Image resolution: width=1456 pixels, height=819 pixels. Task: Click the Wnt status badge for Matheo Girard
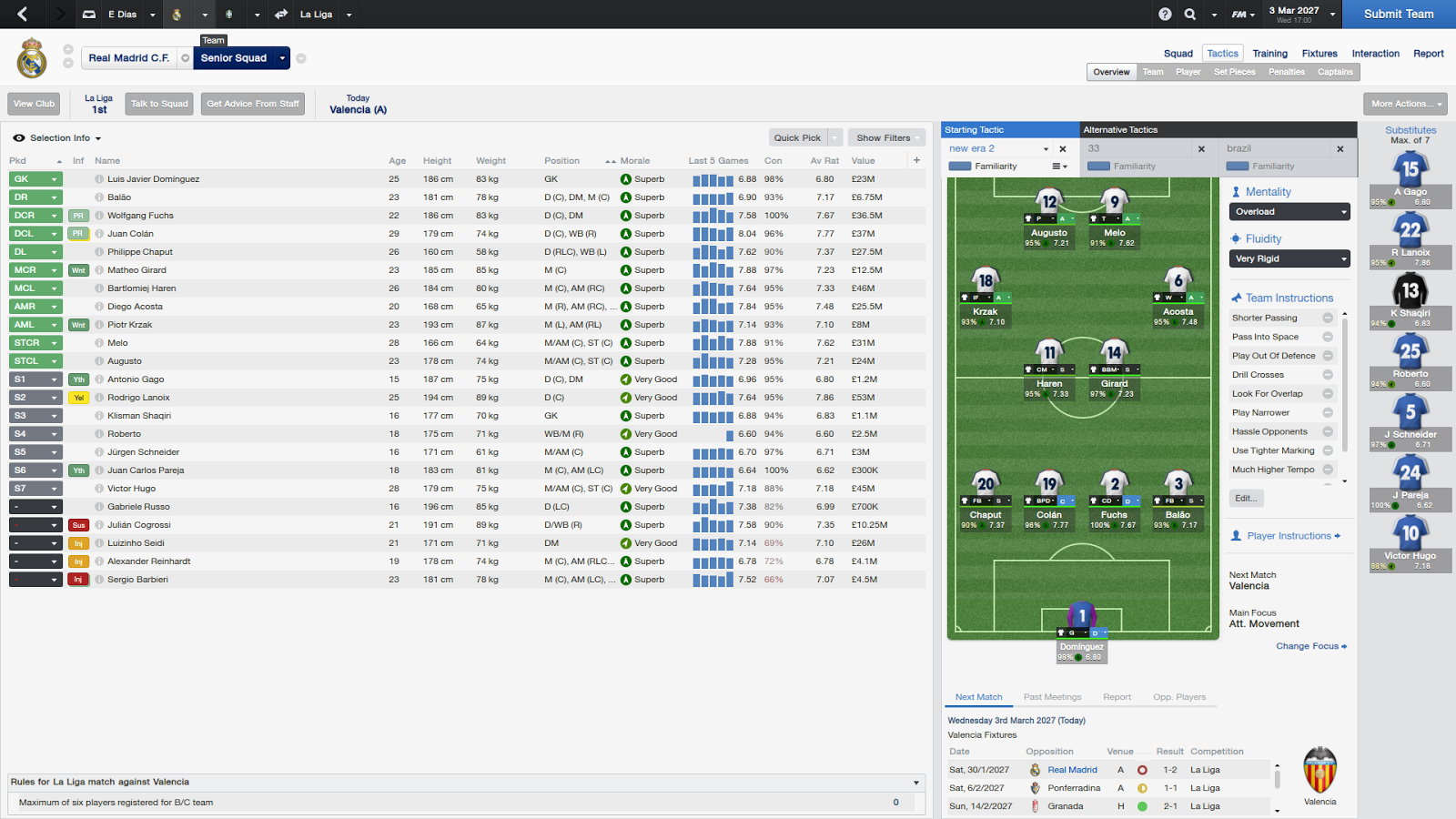(78, 270)
